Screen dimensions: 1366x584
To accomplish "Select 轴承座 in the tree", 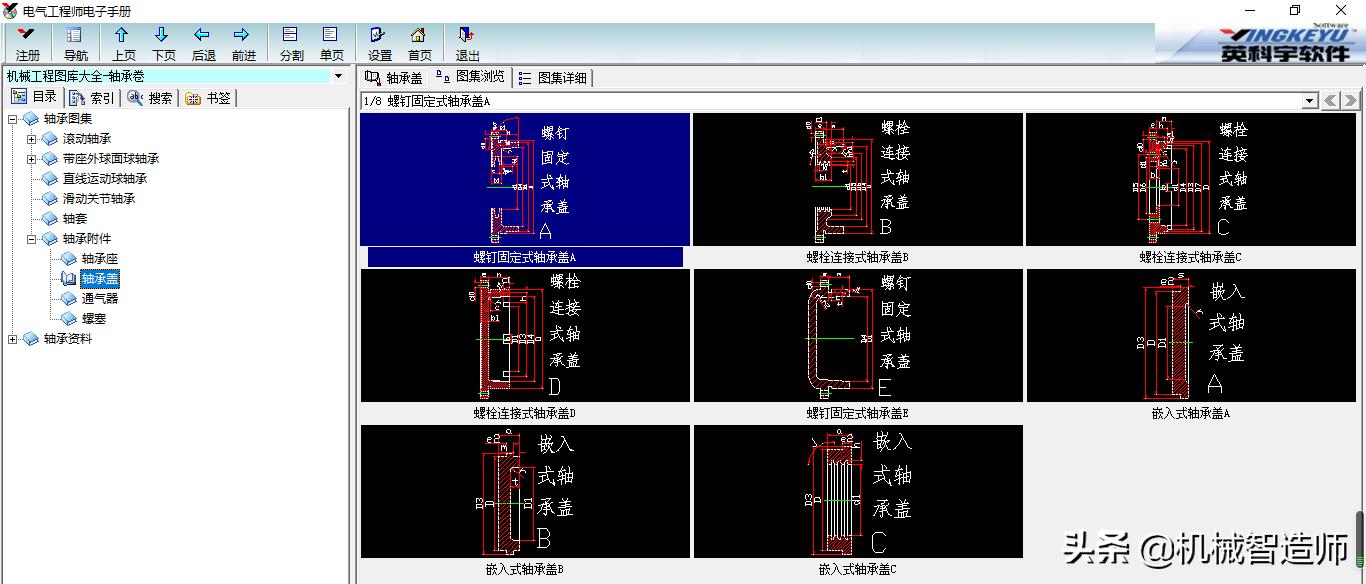I will [100, 259].
